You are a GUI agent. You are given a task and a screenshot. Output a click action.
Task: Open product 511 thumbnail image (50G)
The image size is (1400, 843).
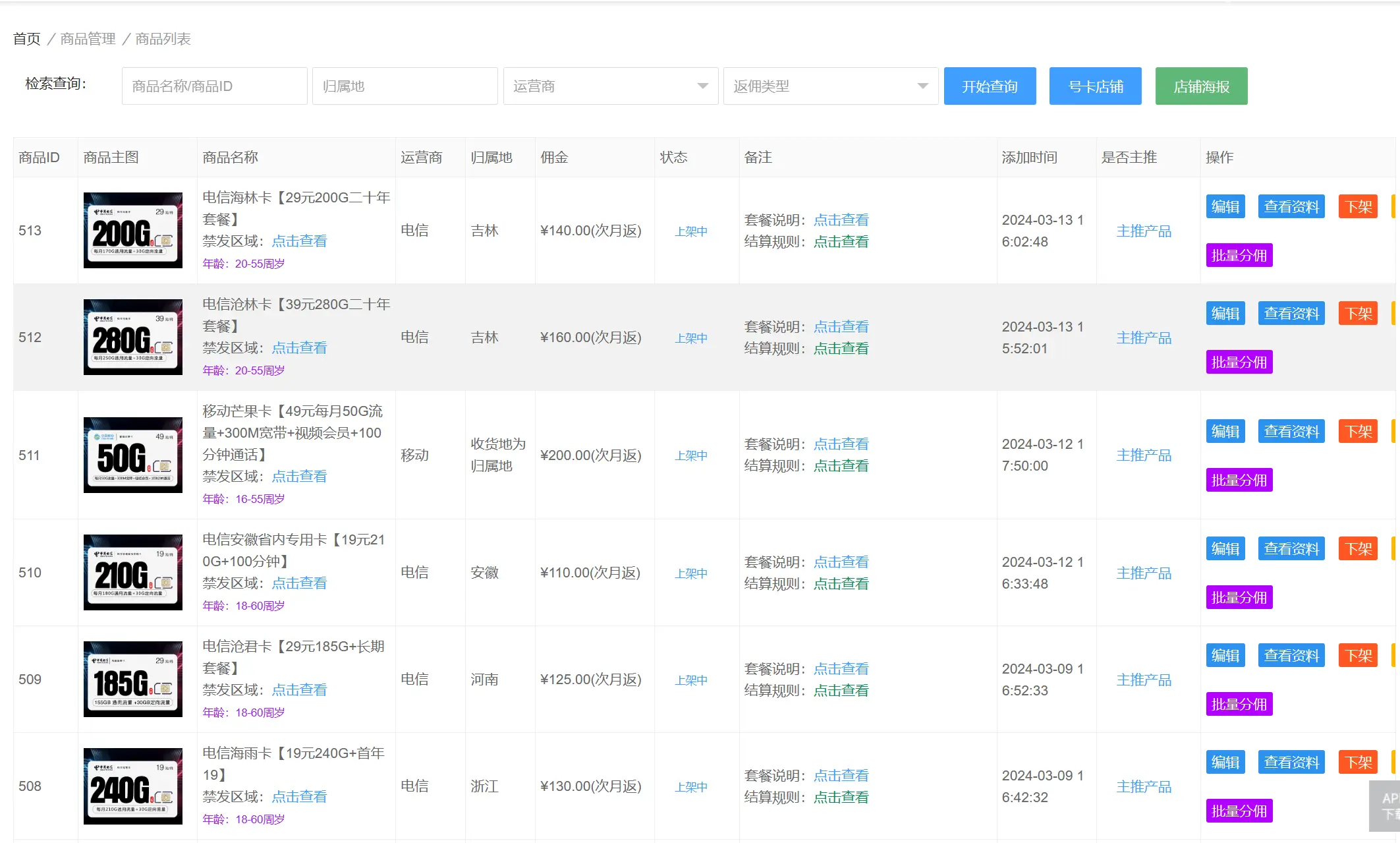click(133, 455)
